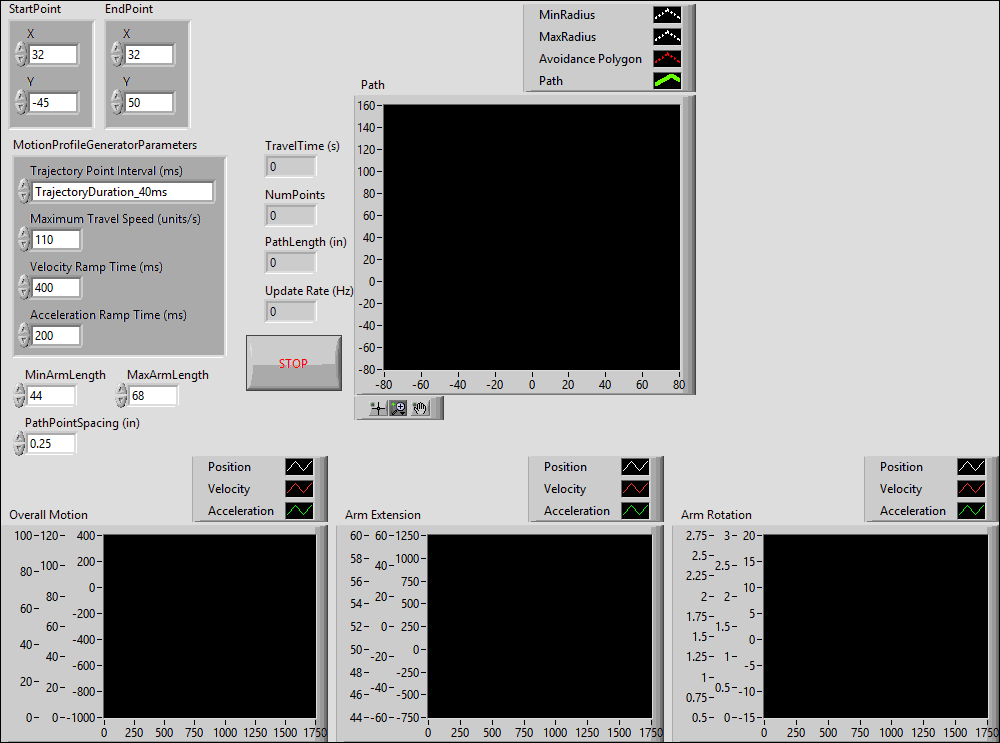This screenshot has height=743, width=1000.
Task: Click the Position legend icon above Overall Motion chart
Action: tap(297, 466)
